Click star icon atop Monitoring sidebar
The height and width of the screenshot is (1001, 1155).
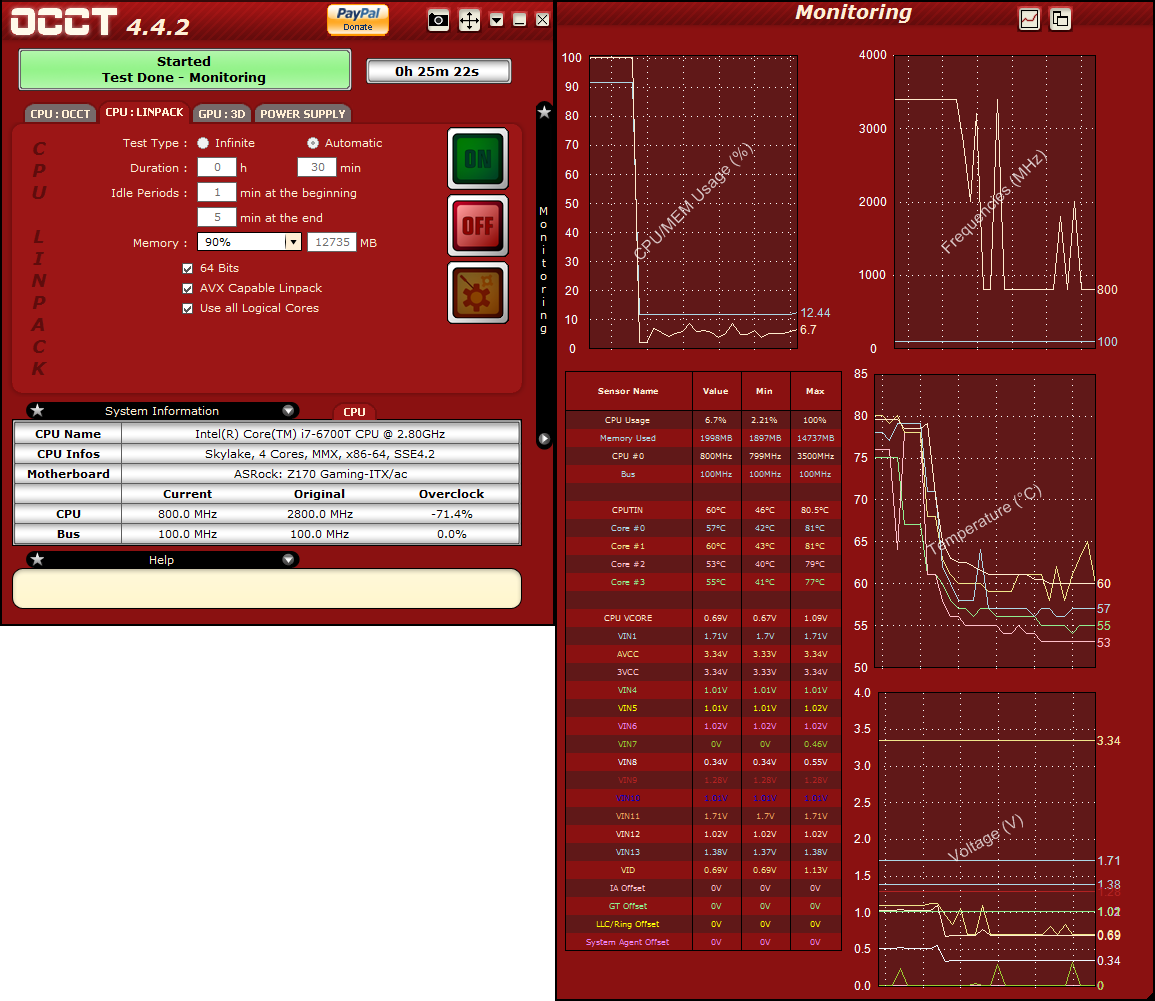544,112
